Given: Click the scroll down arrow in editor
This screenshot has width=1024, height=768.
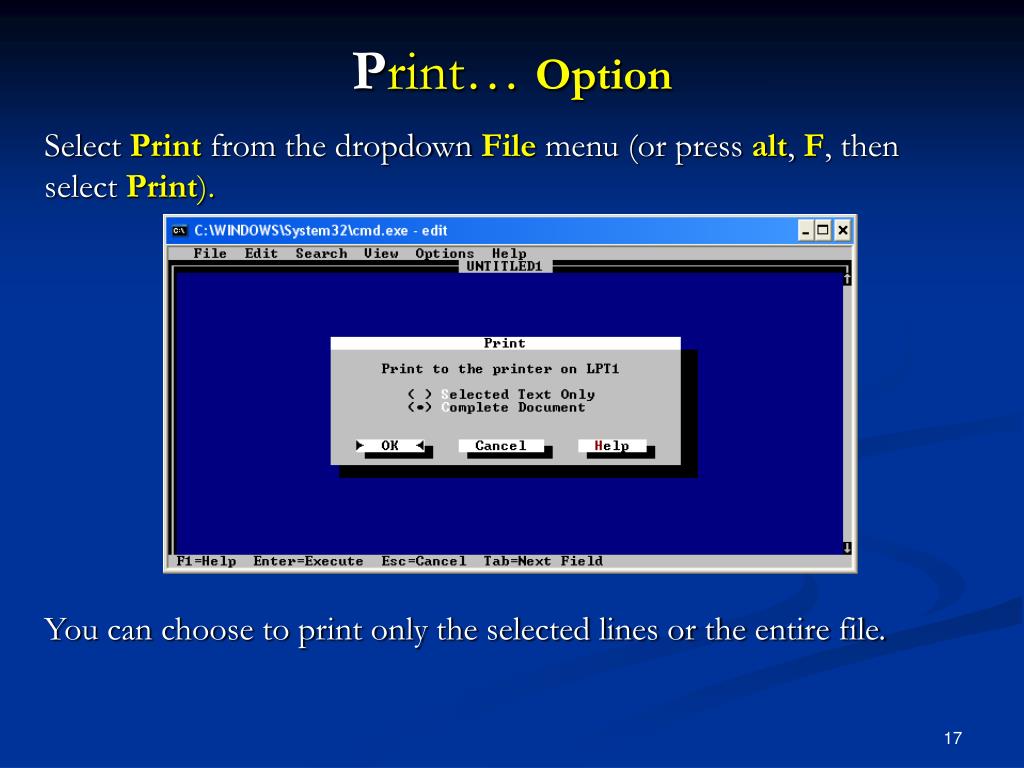Looking at the screenshot, I should point(847,548).
